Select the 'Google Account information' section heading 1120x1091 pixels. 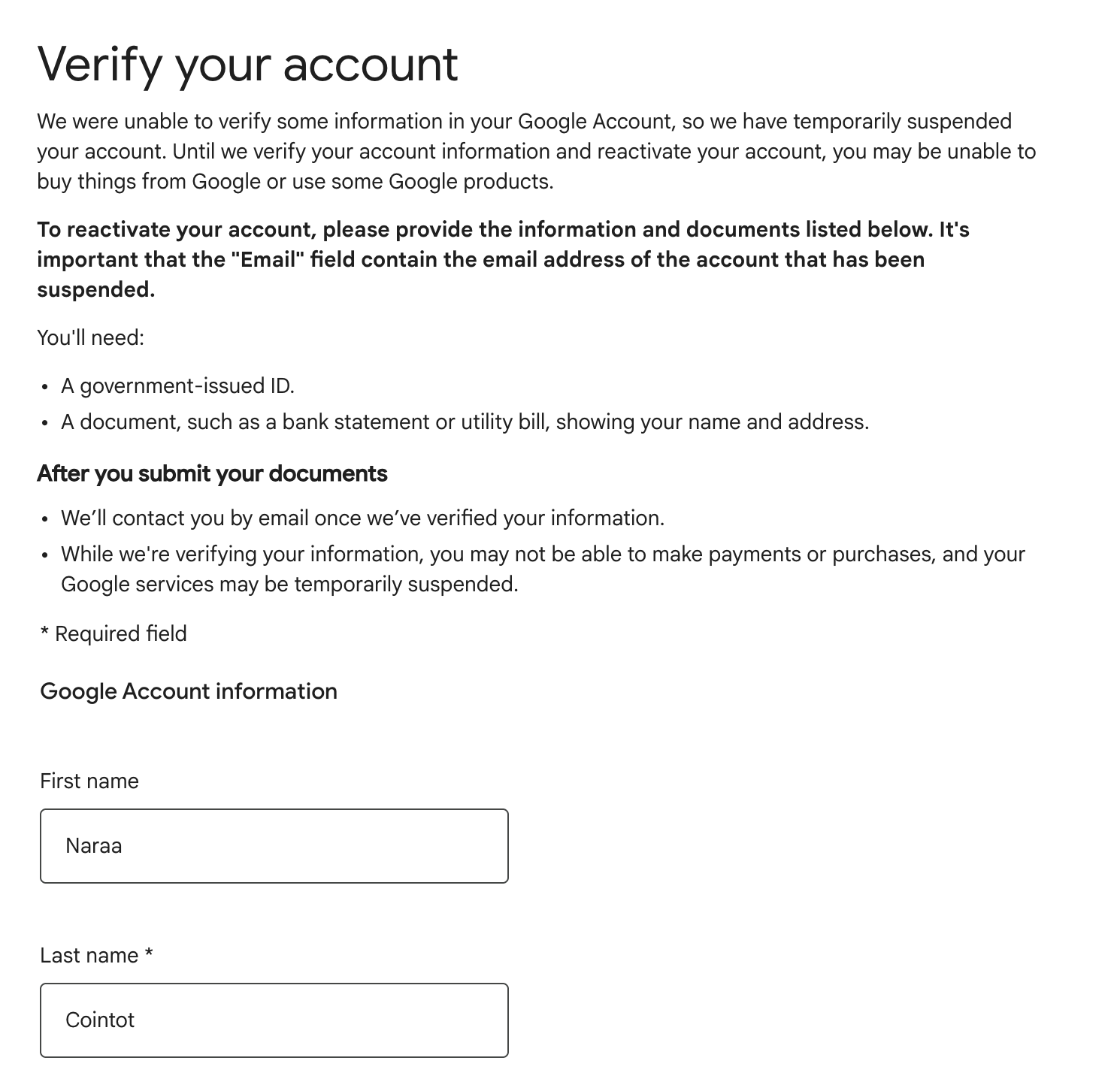[189, 691]
